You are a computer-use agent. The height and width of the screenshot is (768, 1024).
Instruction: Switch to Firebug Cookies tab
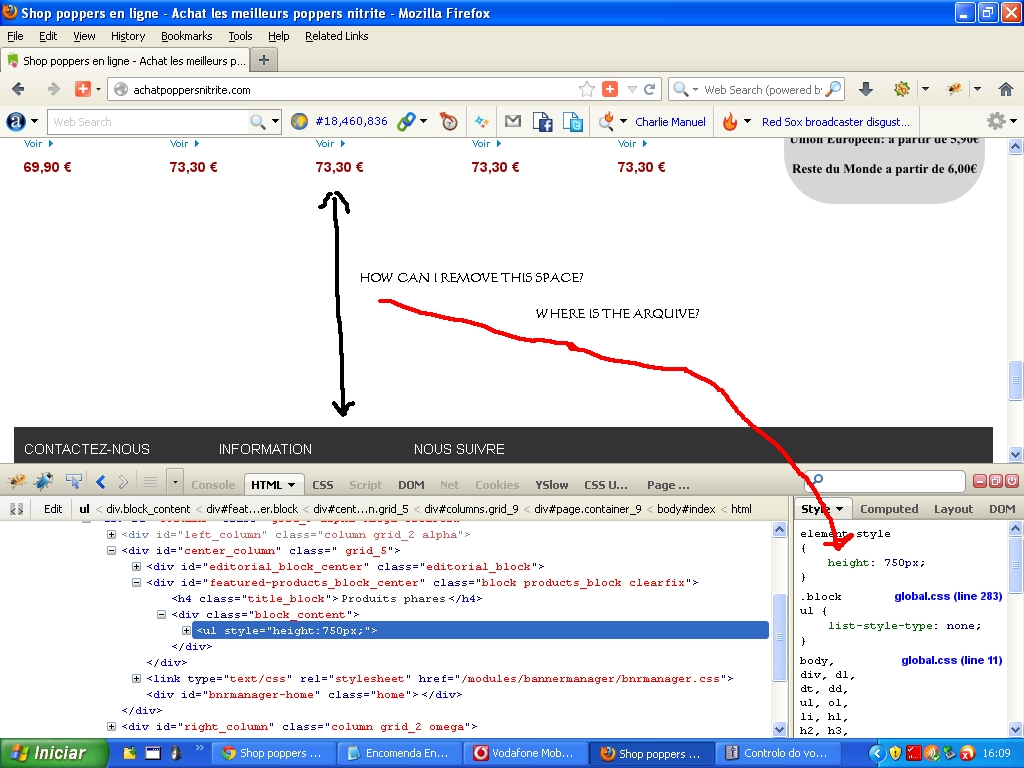[x=497, y=485]
